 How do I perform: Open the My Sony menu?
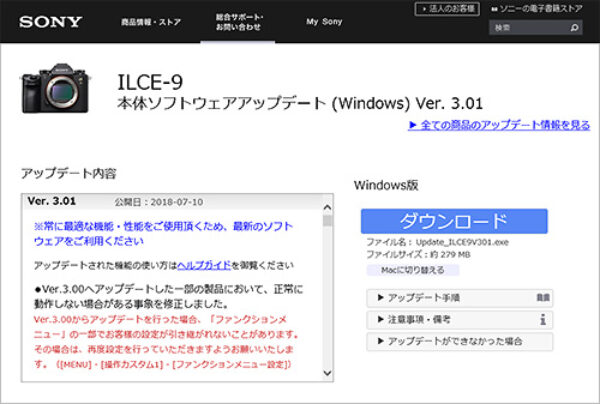coord(324,22)
